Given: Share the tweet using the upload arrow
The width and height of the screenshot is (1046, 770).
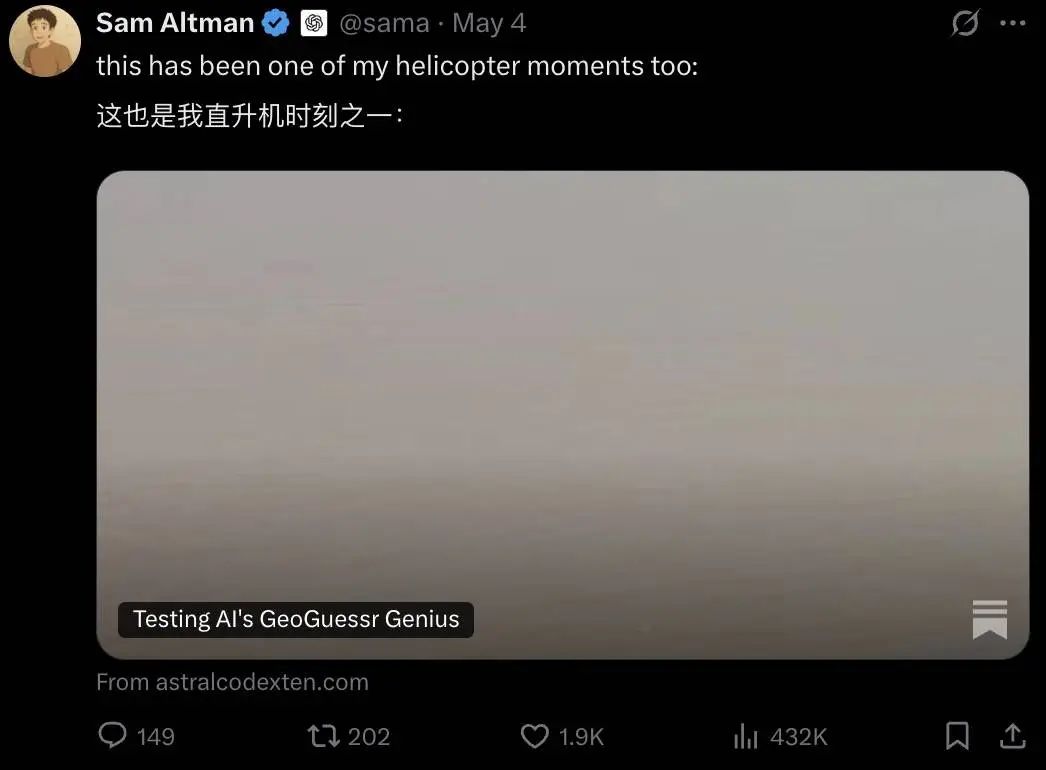Looking at the screenshot, I should pyautogui.click(x=1013, y=736).
